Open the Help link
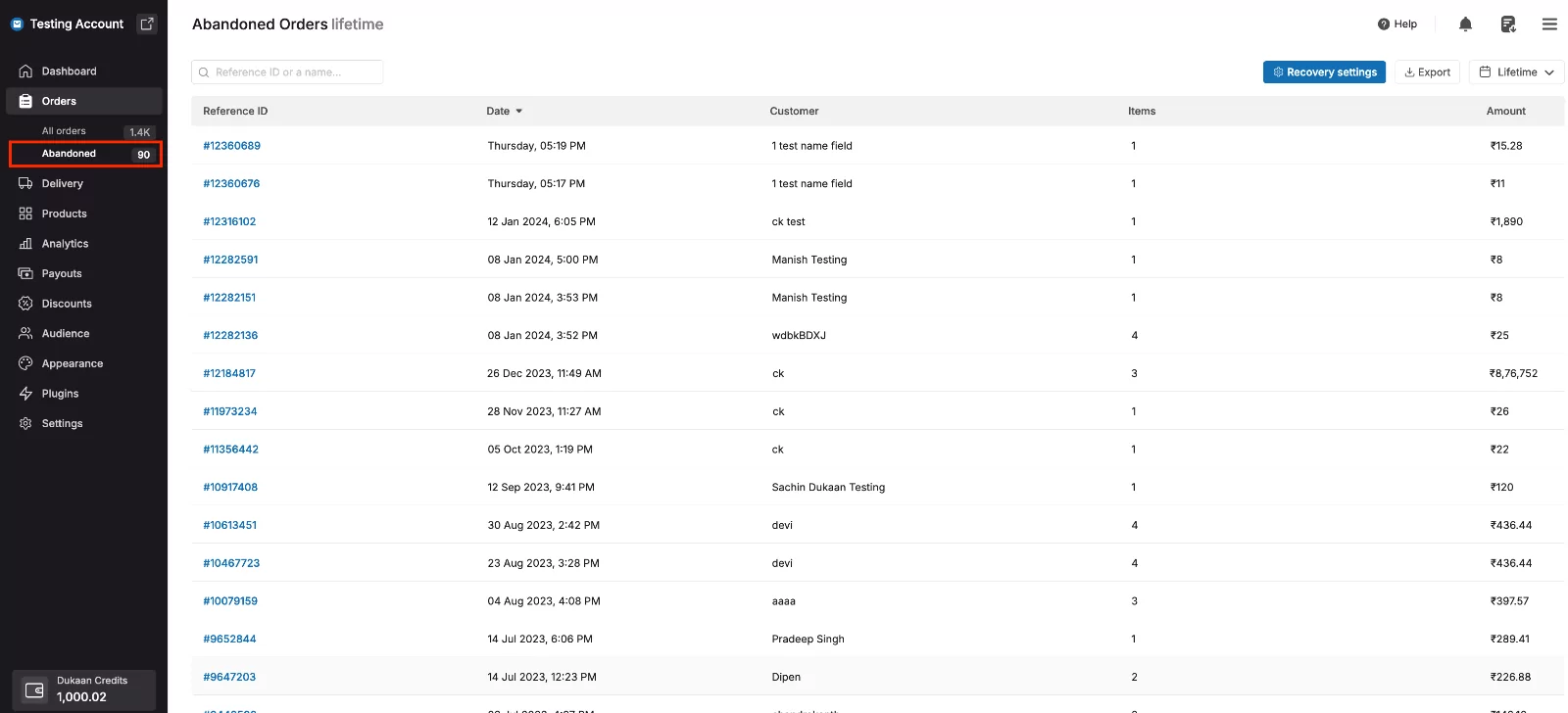The width and height of the screenshot is (1568, 713). coord(1397,24)
